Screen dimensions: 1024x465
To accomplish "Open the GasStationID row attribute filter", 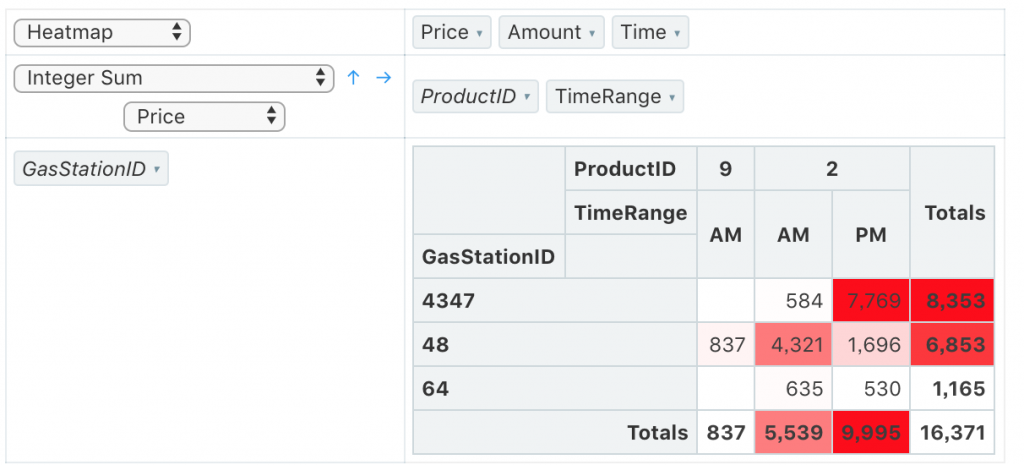I will (157, 170).
